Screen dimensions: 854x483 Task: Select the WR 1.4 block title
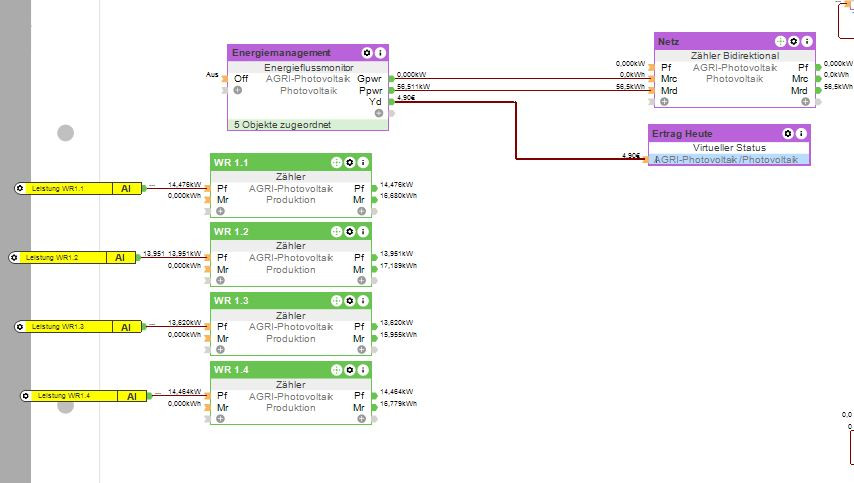pyautogui.click(x=231, y=370)
